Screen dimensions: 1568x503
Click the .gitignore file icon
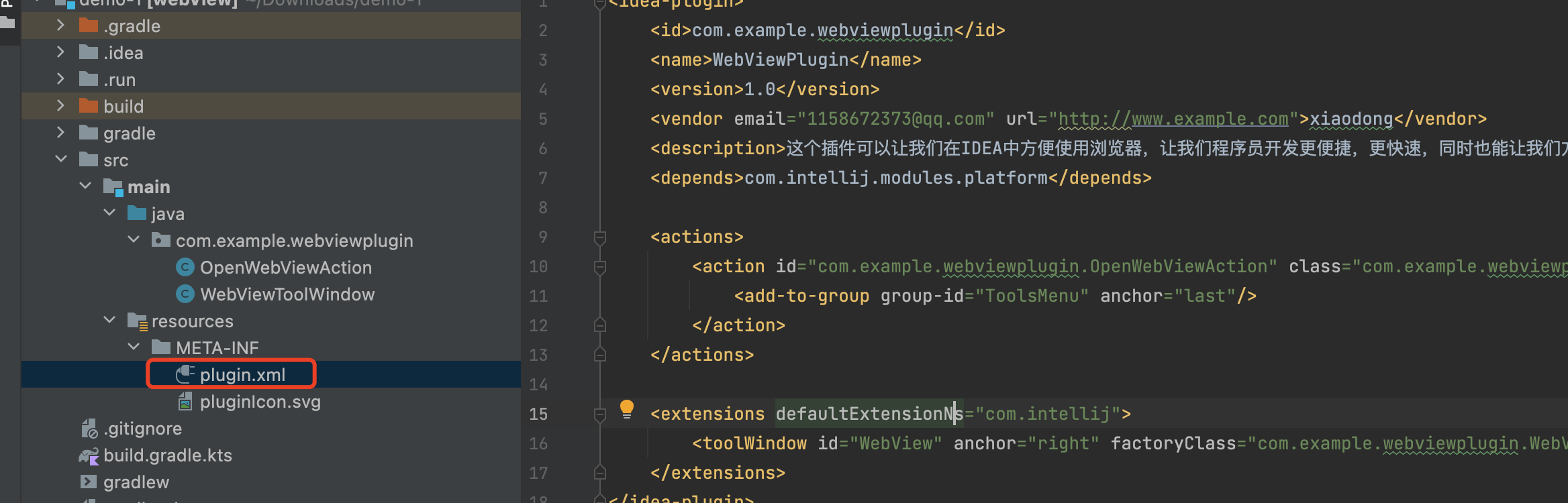[89, 429]
